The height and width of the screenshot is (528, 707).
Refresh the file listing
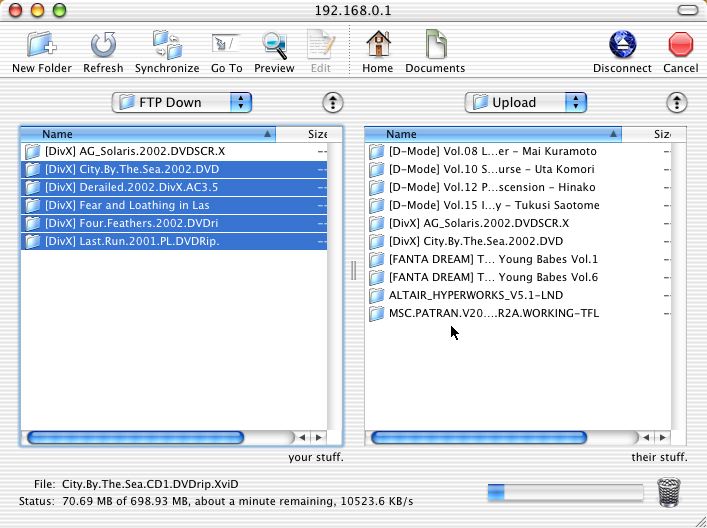tap(103, 46)
